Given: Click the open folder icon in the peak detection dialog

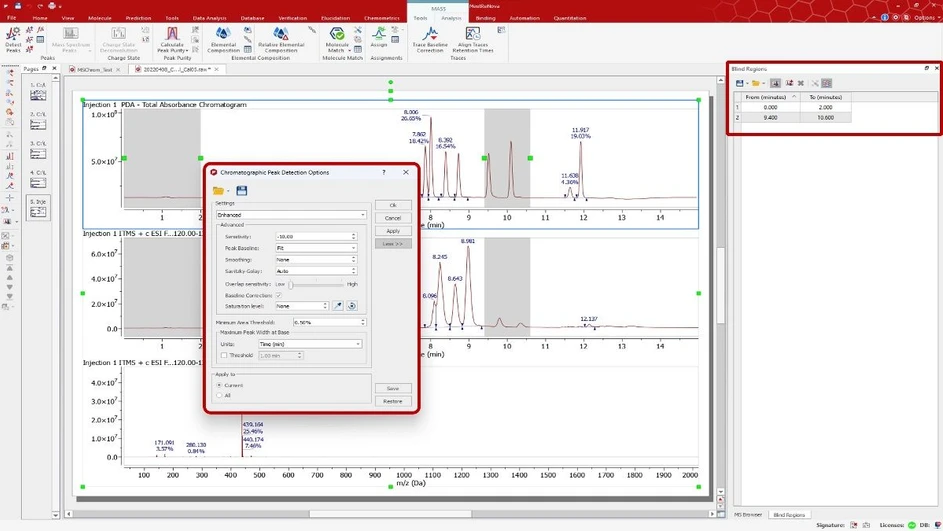Looking at the screenshot, I should point(218,191).
